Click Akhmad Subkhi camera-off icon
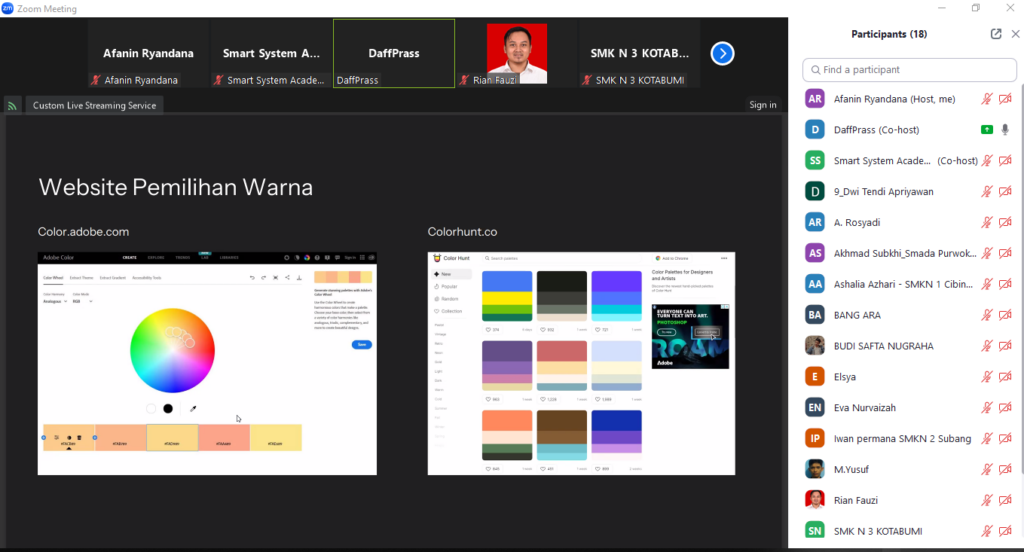The height and width of the screenshot is (552, 1024). 1006,253
